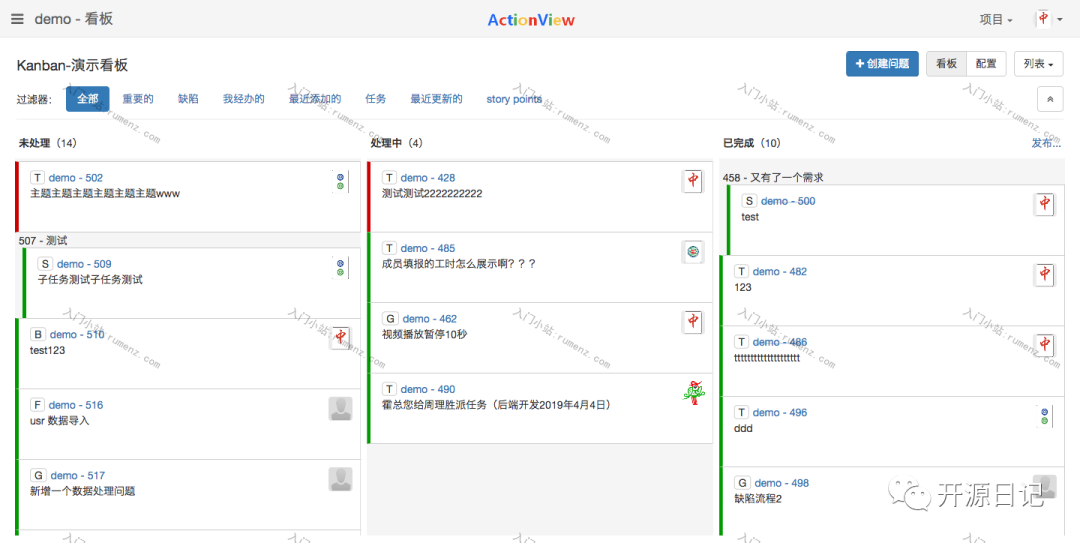Image resolution: width=1080 pixels, height=543 pixels.
Task: Open the 列表 dropdown
Action: [x=1039, y=63]
